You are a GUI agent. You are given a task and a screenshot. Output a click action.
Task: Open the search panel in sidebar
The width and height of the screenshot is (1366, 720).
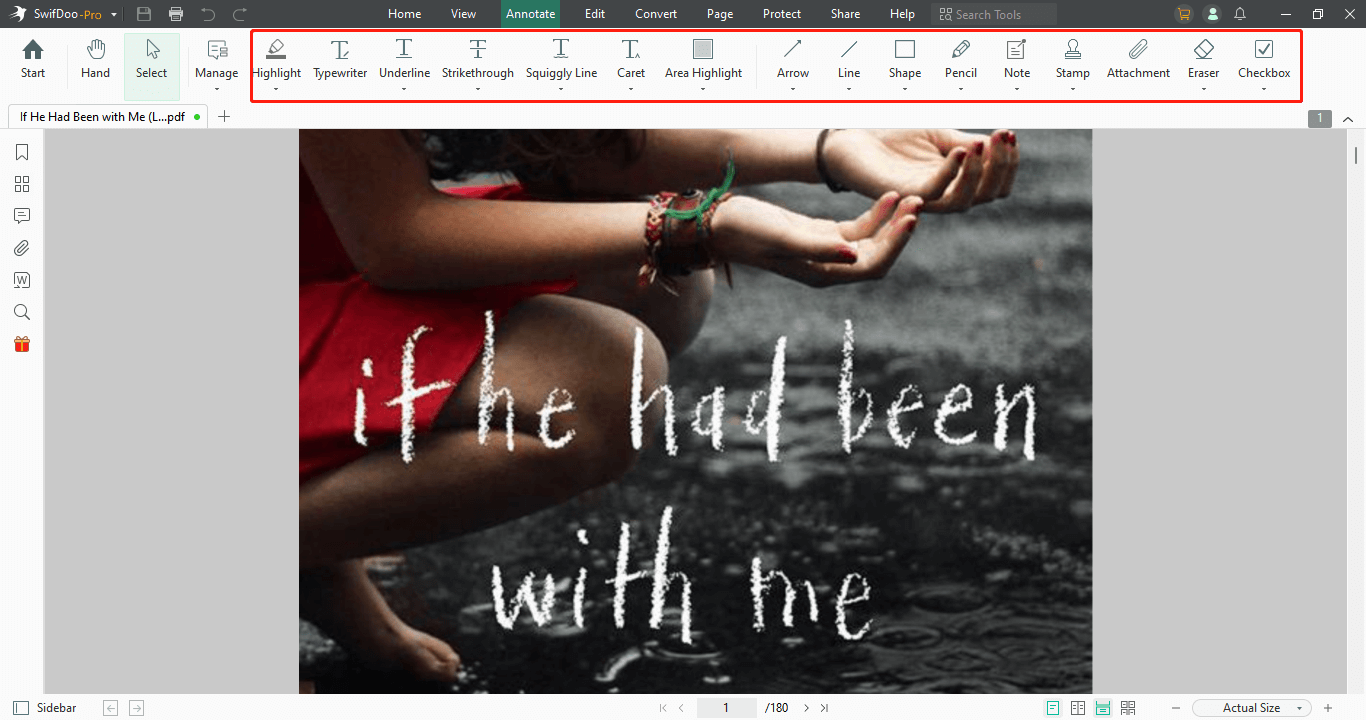tap(22, 312)
